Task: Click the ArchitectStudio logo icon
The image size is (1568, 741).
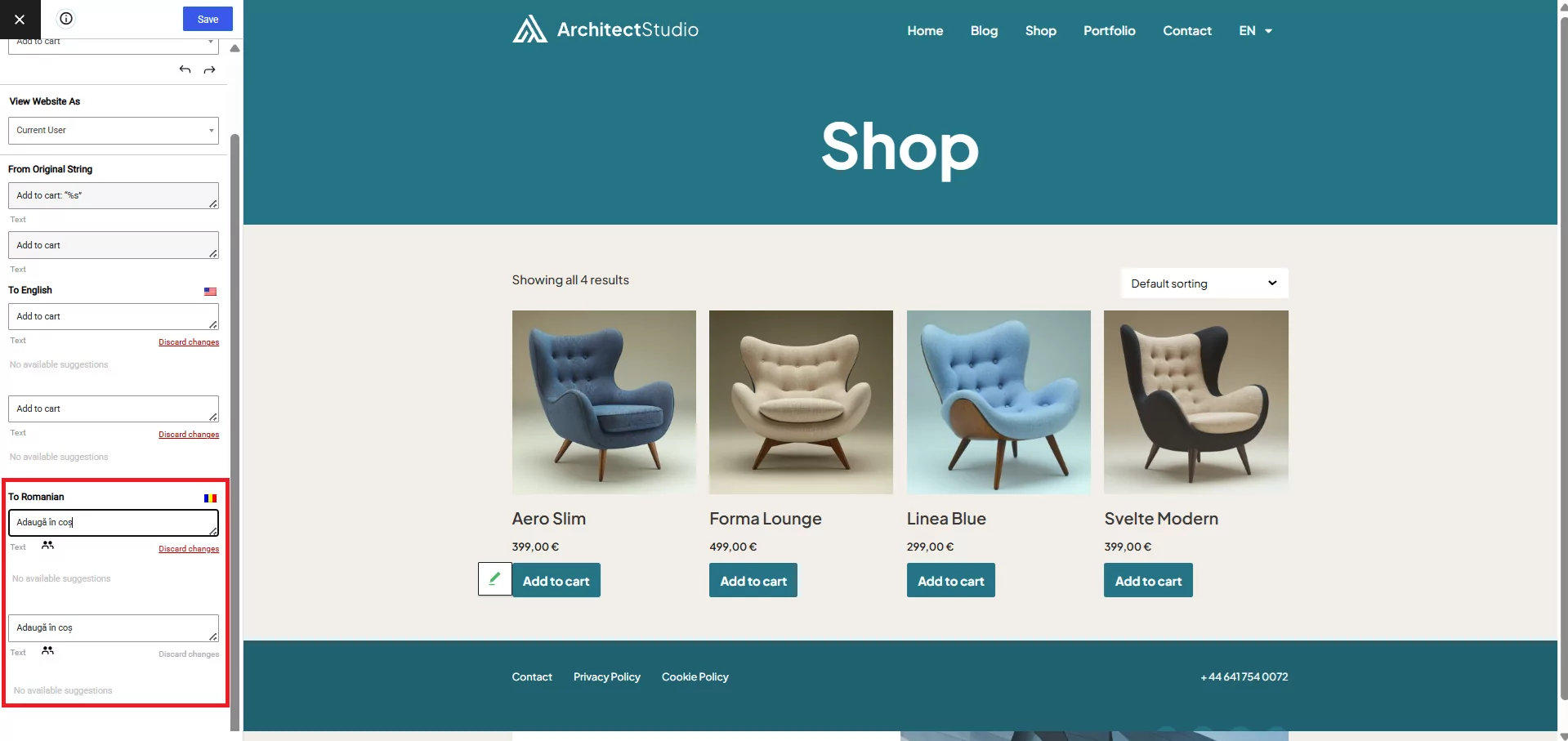Action: [529, 29]
